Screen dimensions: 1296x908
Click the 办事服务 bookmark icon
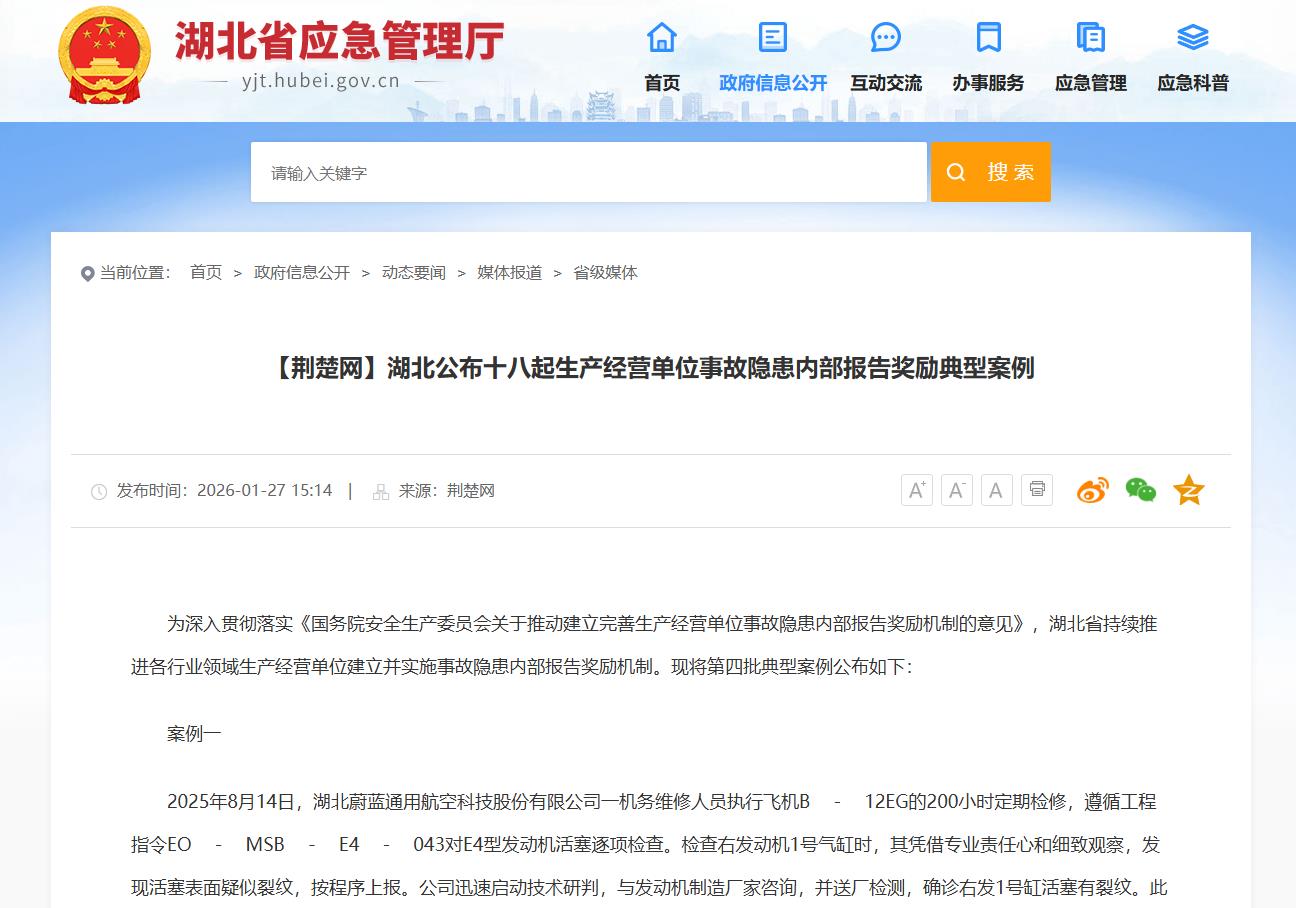coord(988,38)
